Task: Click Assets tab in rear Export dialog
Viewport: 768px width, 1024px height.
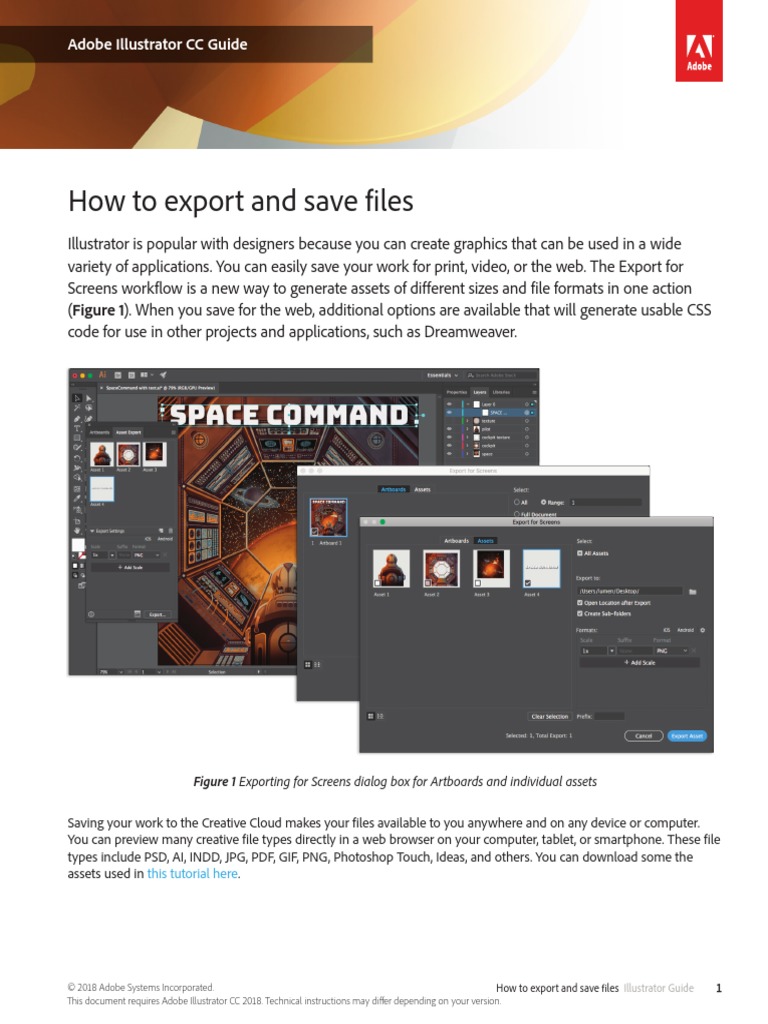Action: click(x=423, y=489)
